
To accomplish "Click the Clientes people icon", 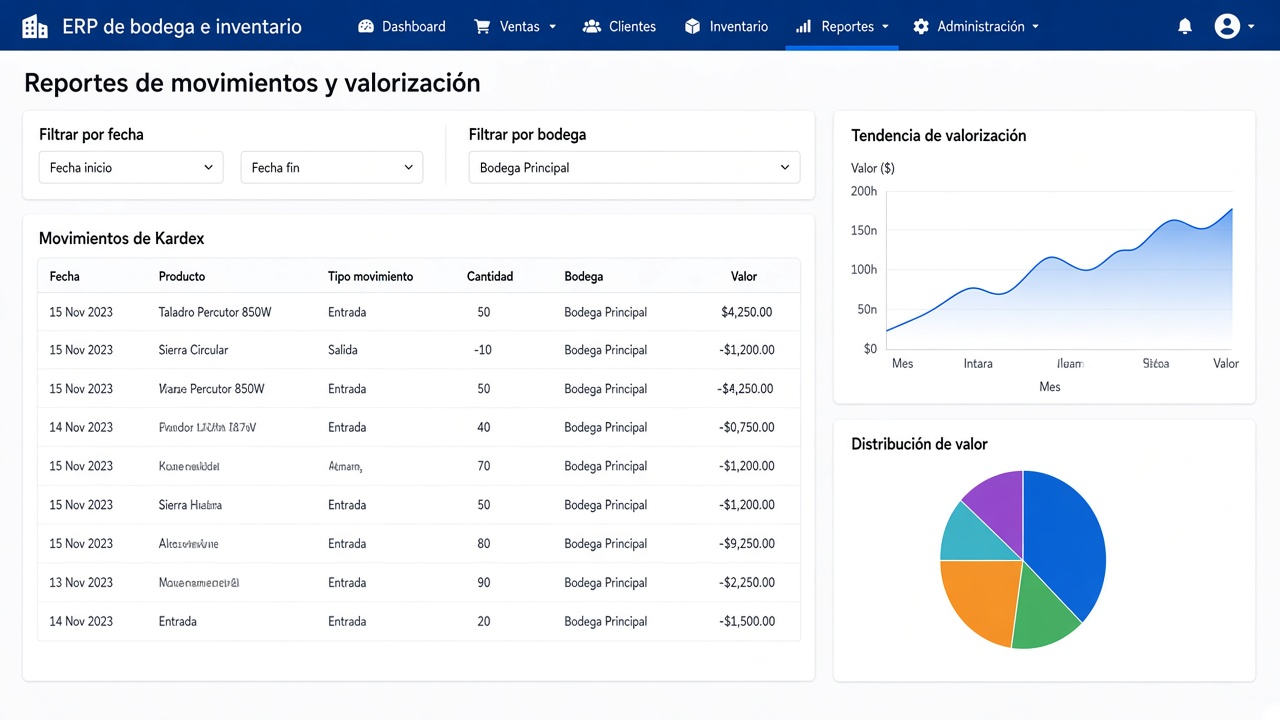I will click(592, 27).
